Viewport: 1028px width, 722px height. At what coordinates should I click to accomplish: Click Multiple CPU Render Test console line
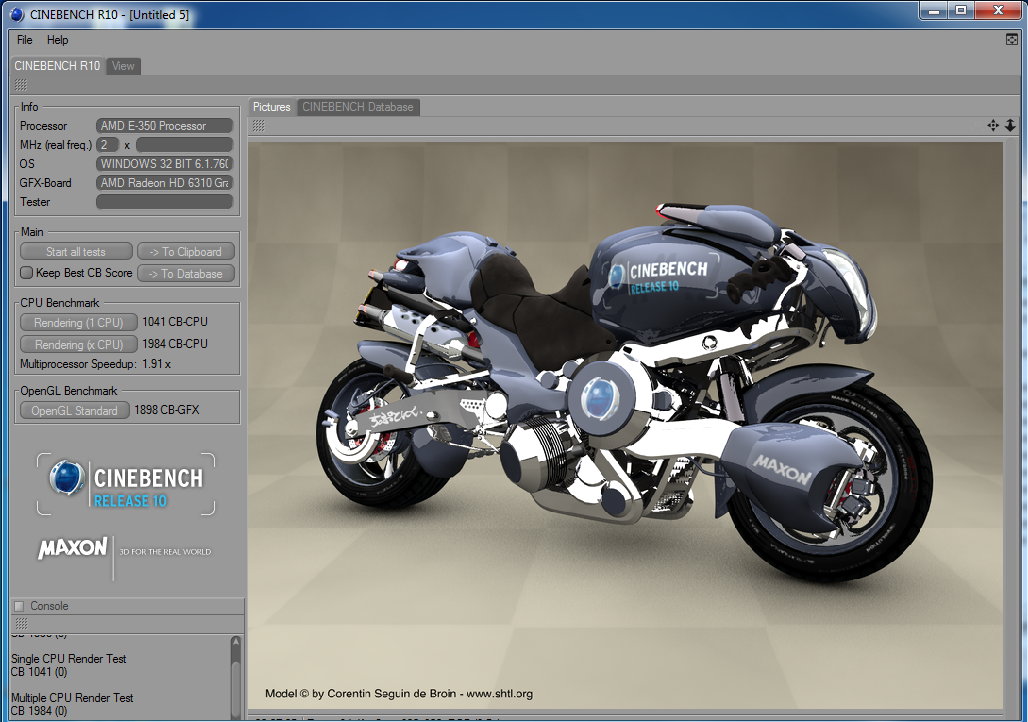click(72, 698)
